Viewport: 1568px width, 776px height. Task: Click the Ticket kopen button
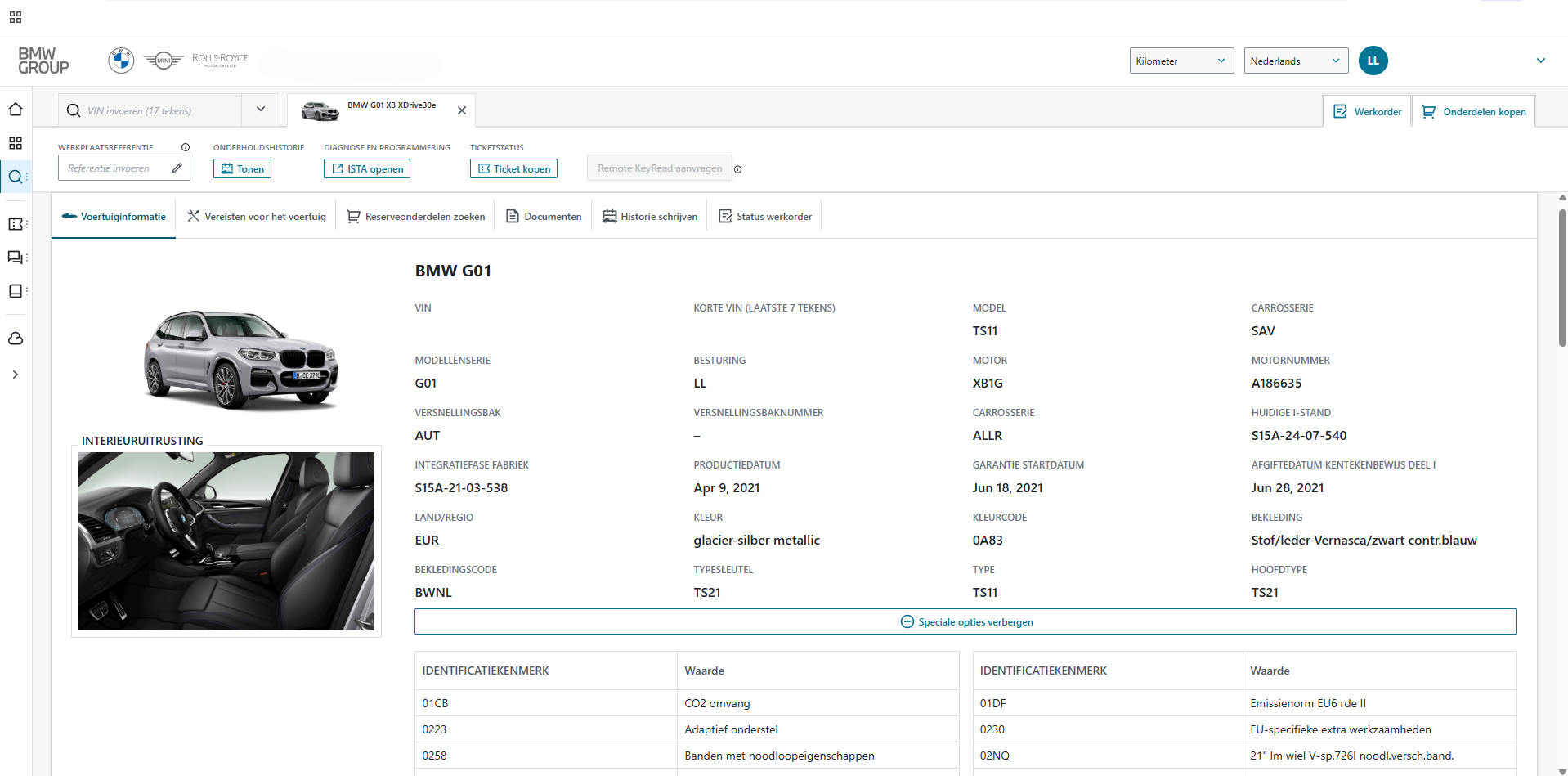pyautogui.click(x=513, y=168)
